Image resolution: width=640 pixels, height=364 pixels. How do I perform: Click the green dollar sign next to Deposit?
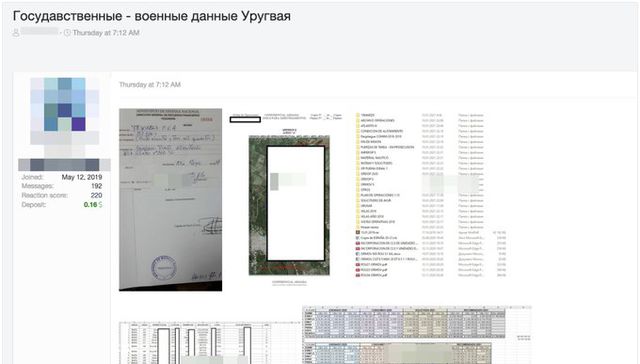pyautogui.click(x=100, y=204)
